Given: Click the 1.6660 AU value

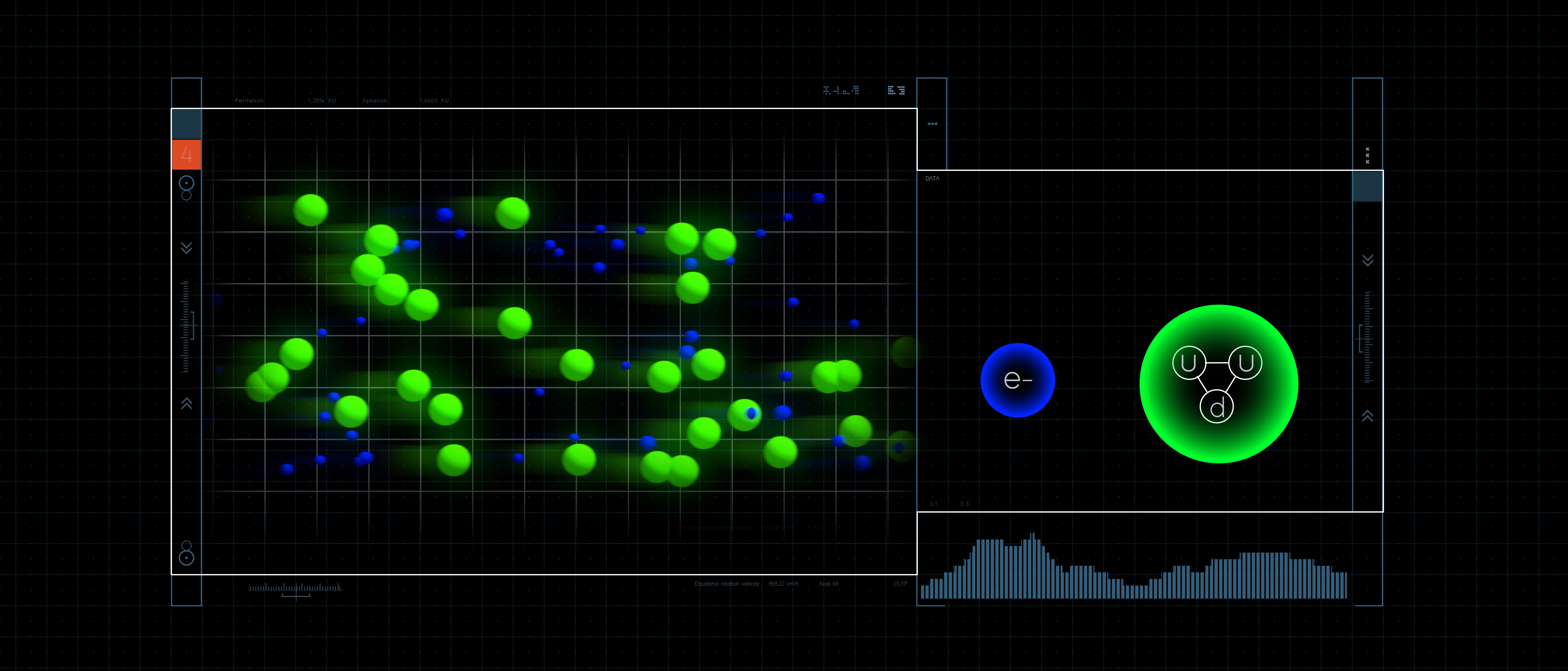Looking at the screenshot, I should pyautogui.click(x=434, y=100).
